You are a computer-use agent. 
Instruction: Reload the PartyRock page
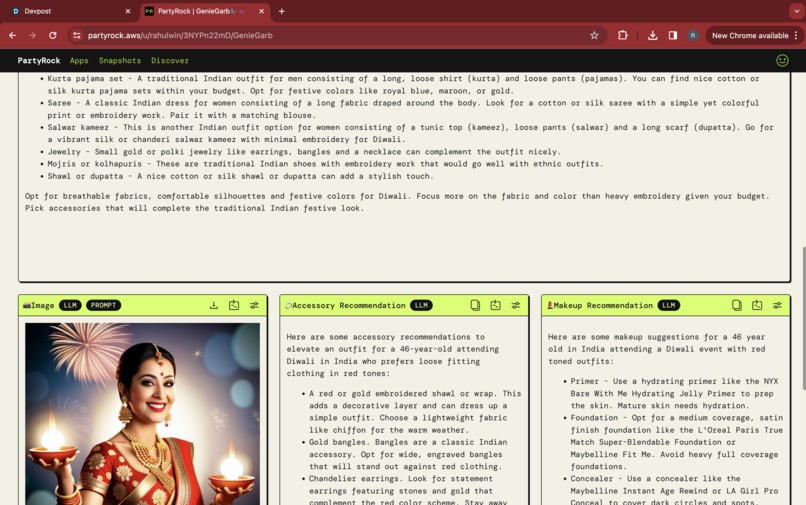pos(52,35)
